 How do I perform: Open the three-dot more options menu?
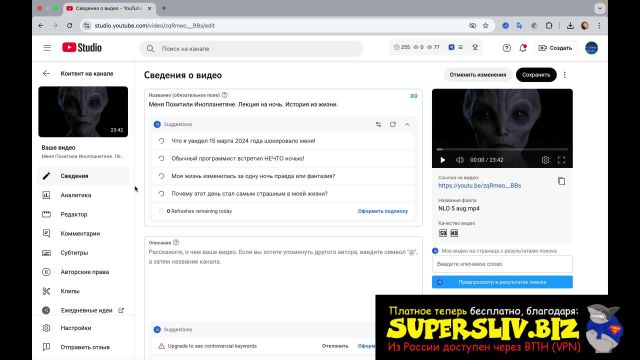point(565,75)
